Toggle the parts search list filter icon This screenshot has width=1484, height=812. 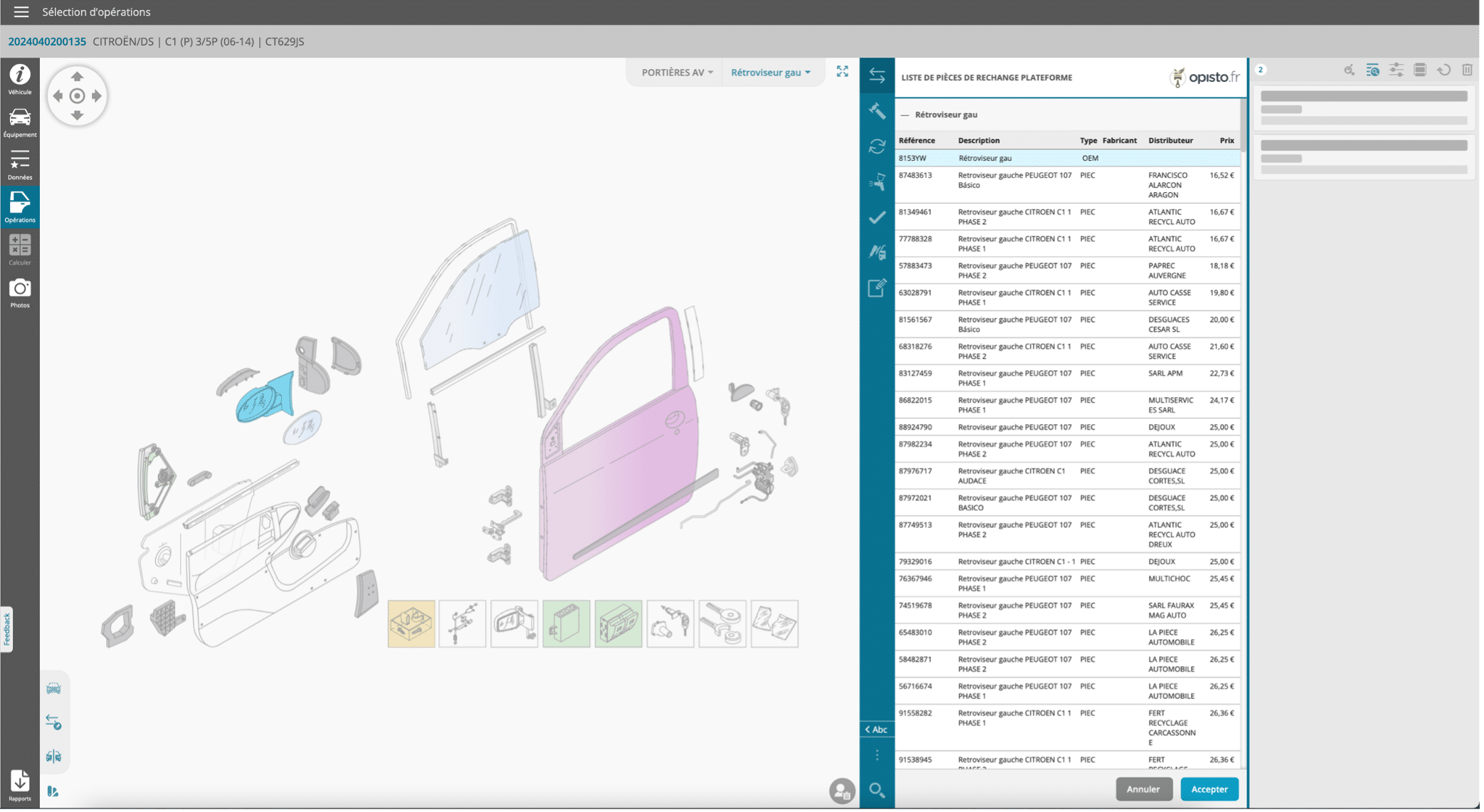click(1372, 70)
